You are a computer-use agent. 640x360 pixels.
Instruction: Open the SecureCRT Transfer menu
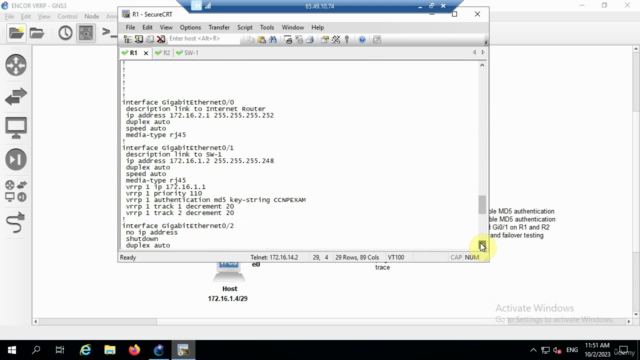point(219,27)
